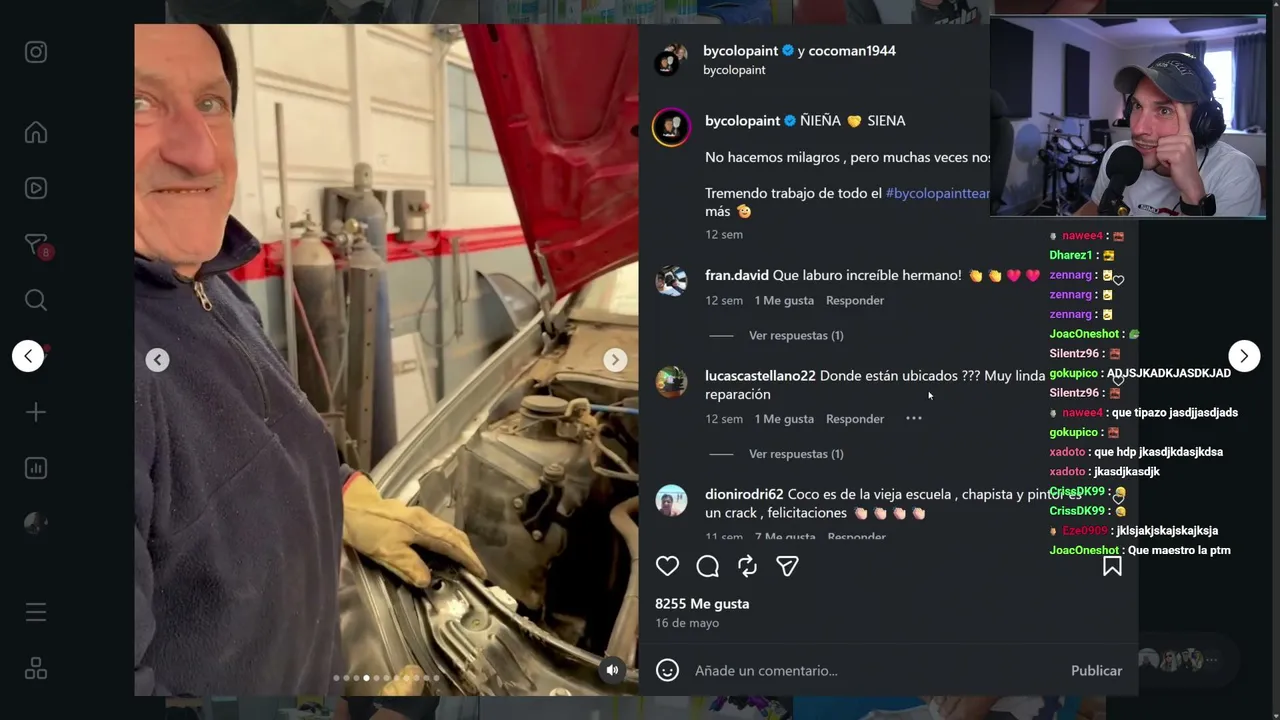Focus the 'Añade un comentario...' field
This screenshot has width=1280, height=720.
(x=875, y=670)
